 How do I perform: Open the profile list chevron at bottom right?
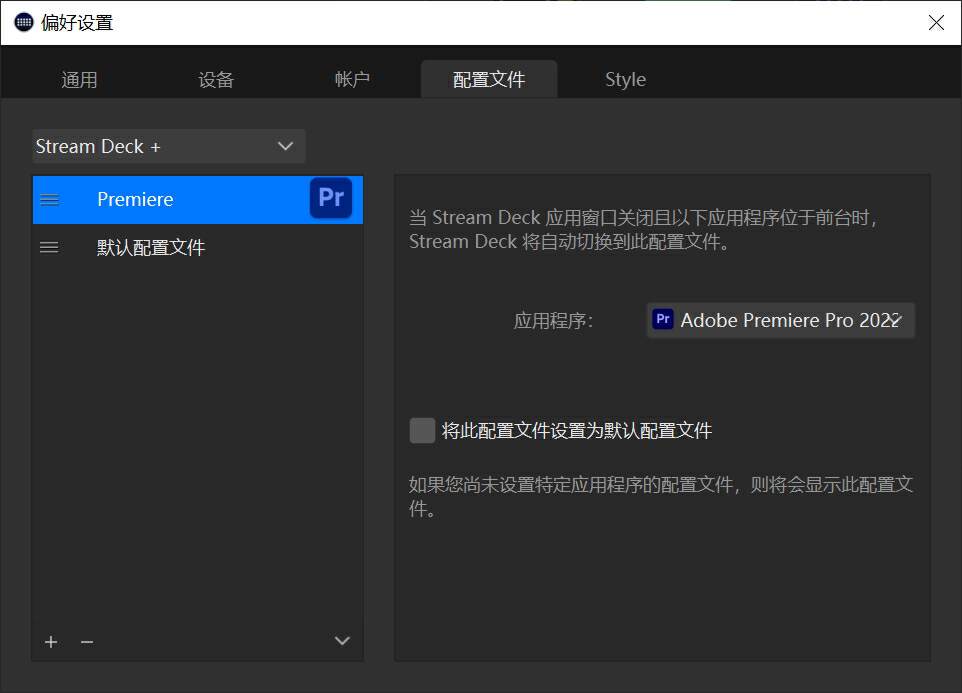click(x=342, y=641)
